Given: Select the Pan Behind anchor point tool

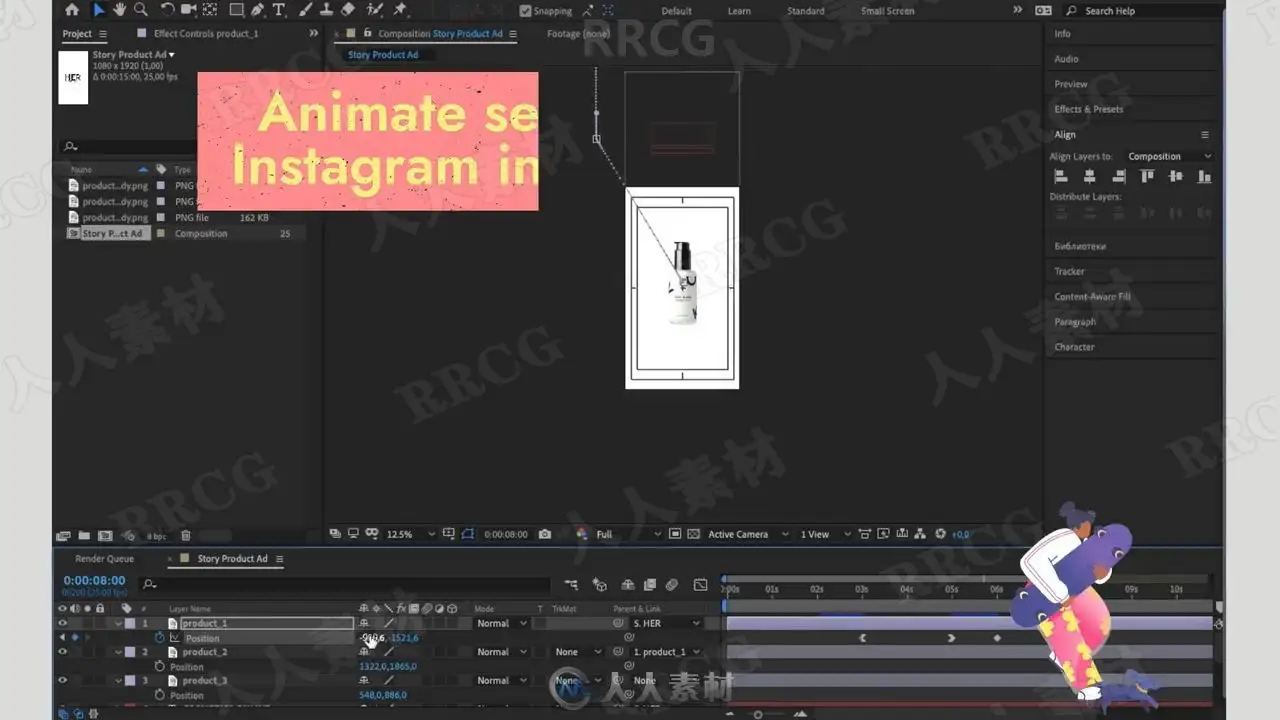Looking at the screenshot, I should click(x=209, y=10).
